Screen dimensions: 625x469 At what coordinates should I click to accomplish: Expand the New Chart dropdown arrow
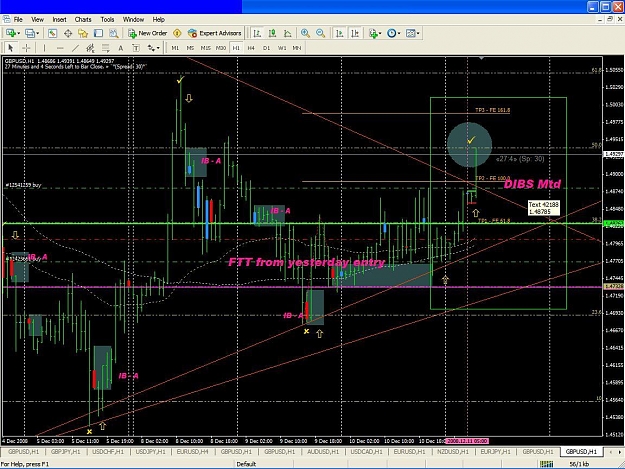tap(18, 33)
